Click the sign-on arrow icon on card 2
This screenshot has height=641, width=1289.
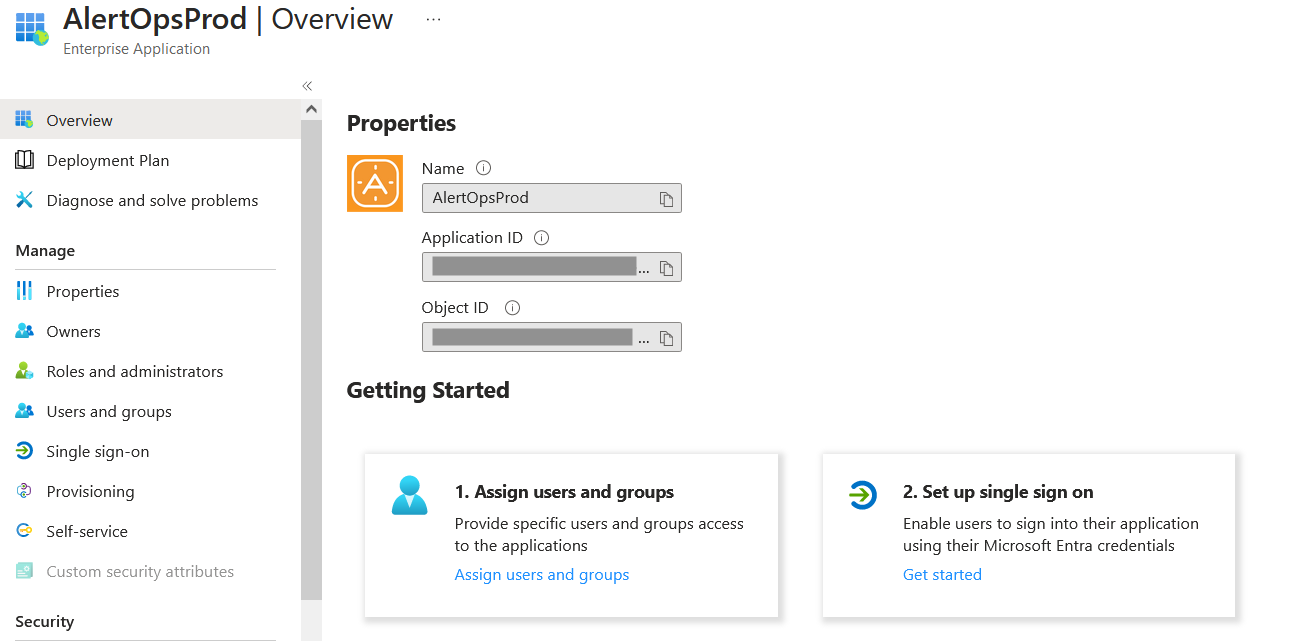[862, 494]
